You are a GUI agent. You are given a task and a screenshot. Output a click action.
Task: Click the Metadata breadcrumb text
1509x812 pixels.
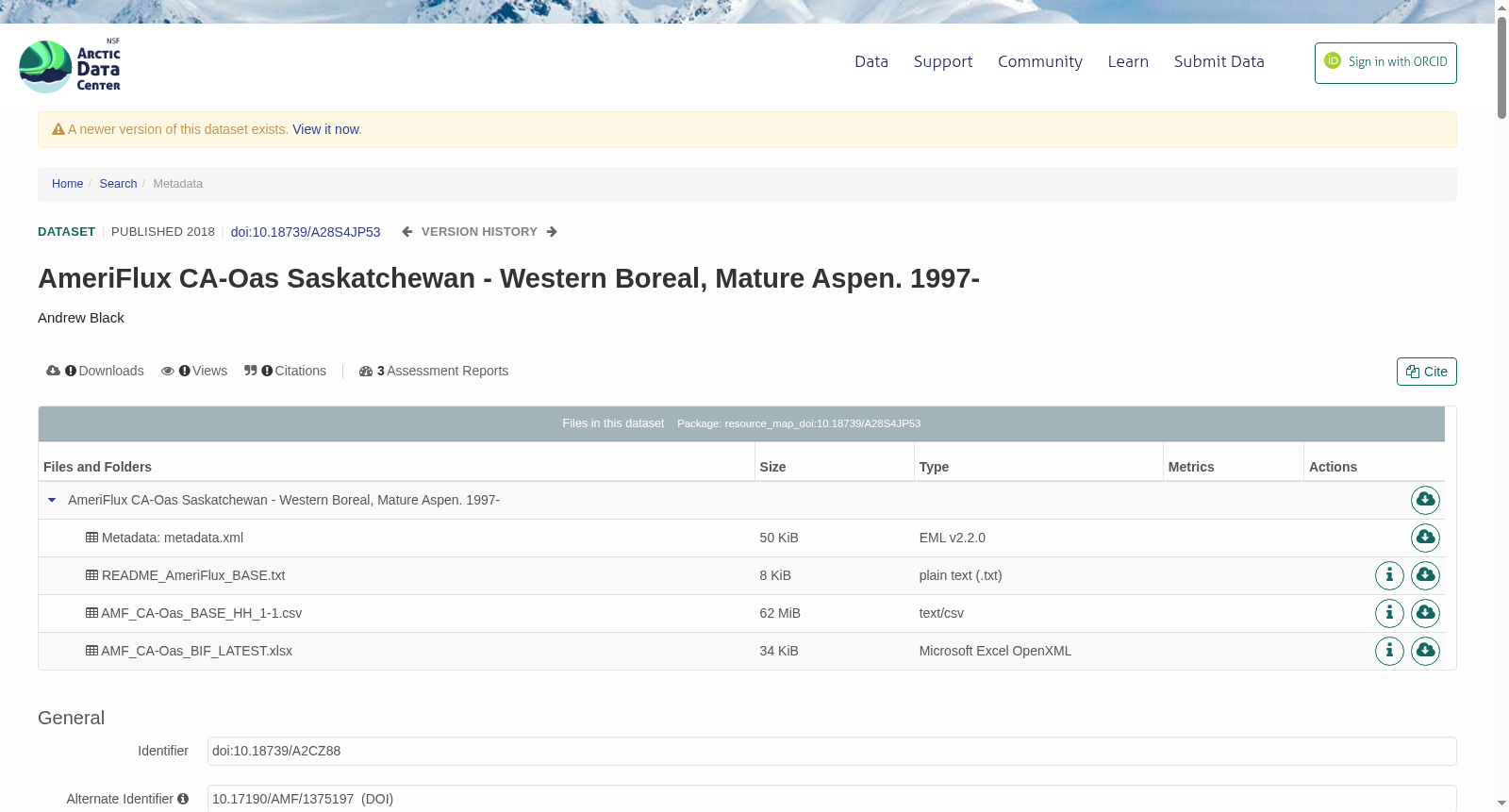pyautogui.click(x=177, y=184)
